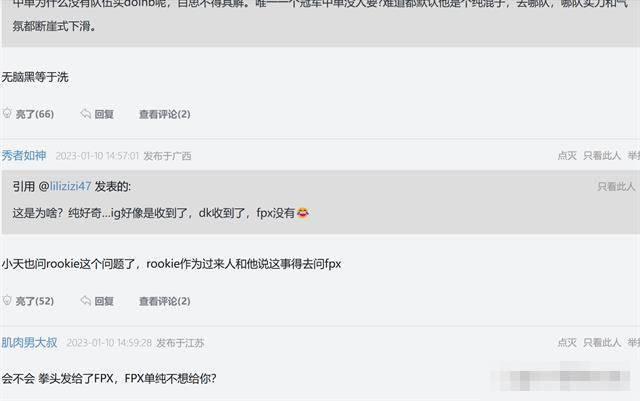Screen dimensions: 640x401
Task: Click 点灭 on 肌肉男大叔's post
Action: point(567,342)
